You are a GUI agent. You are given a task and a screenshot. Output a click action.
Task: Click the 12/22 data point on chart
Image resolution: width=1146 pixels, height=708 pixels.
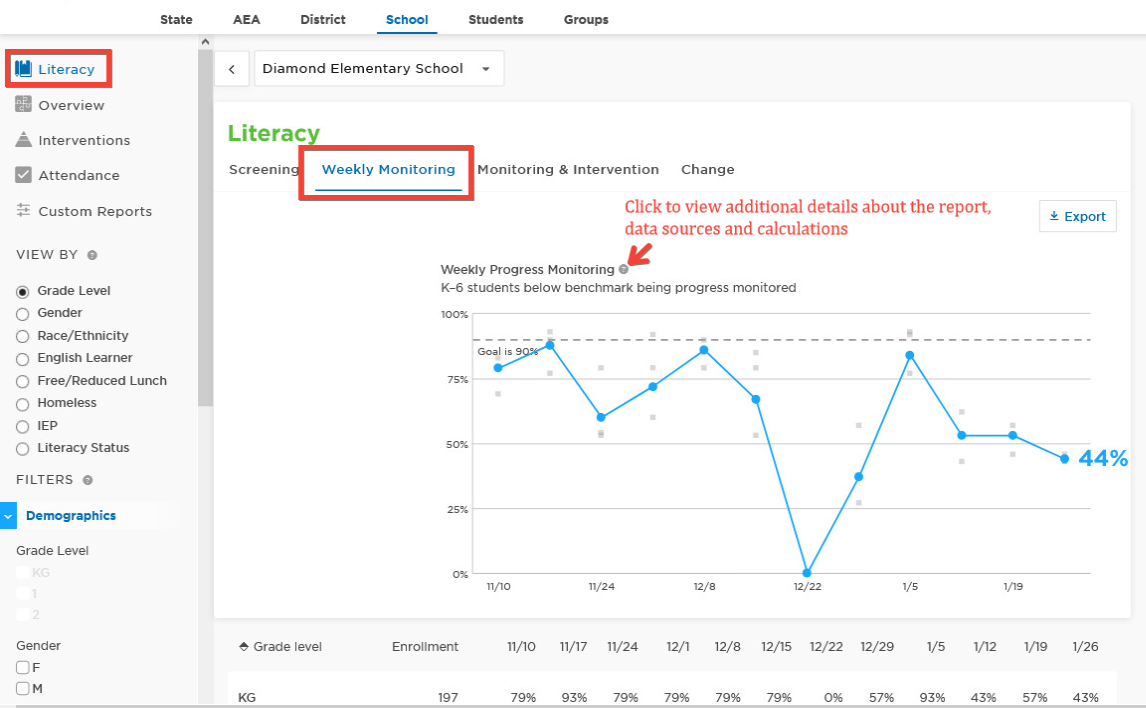[x=807, y=573]
